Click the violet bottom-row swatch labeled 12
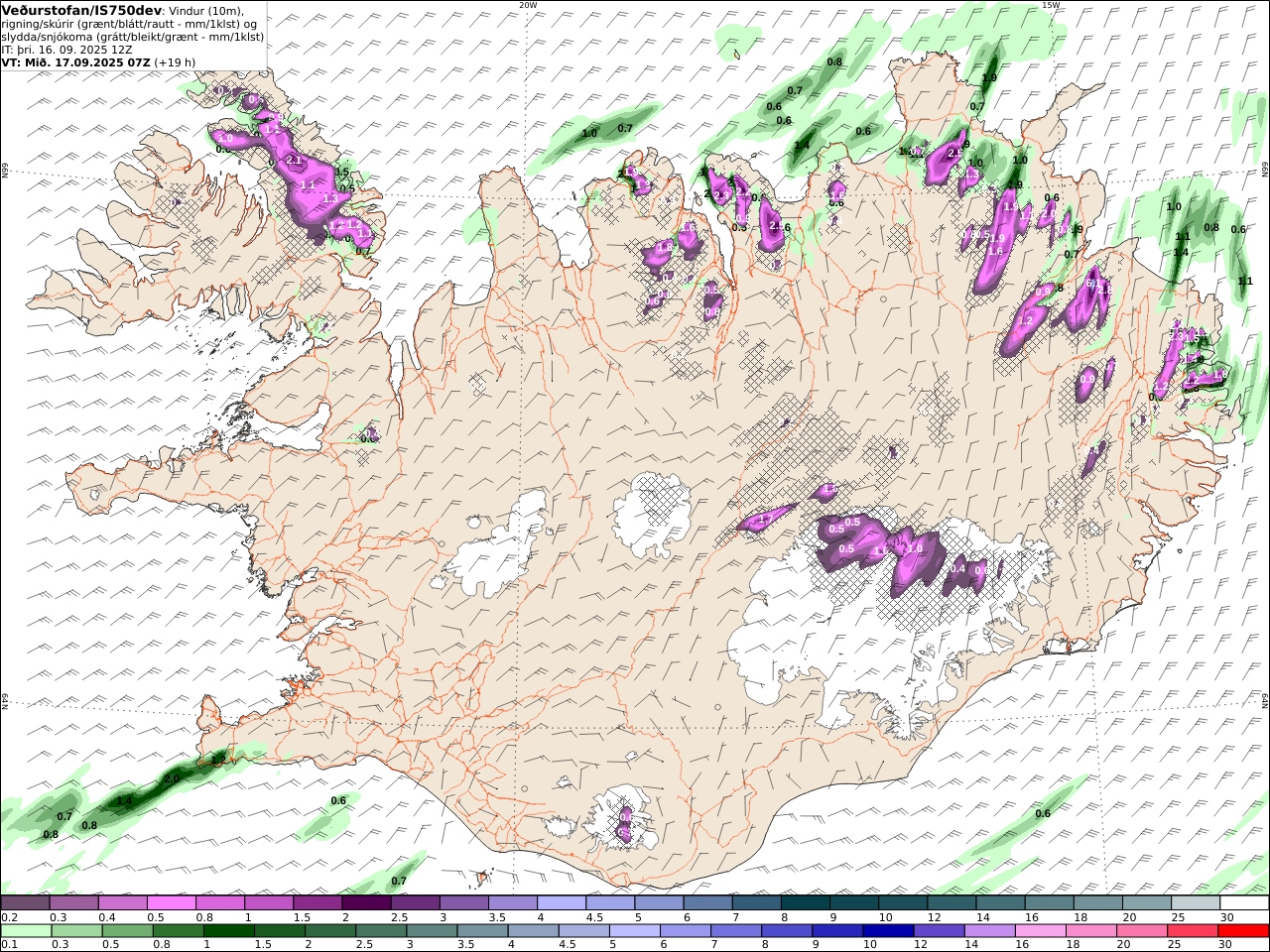The height and width of the screenshot is (952, 1270). (x=939, y=931)
